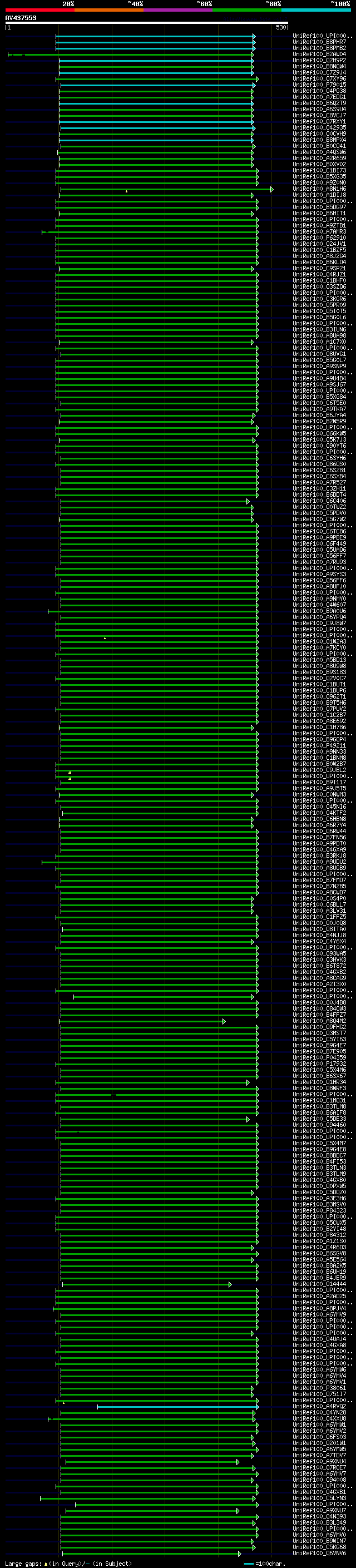The image size is (356, 1568).
Task: Click the red ~20% identity legend bar
Action: coord(39,10)
